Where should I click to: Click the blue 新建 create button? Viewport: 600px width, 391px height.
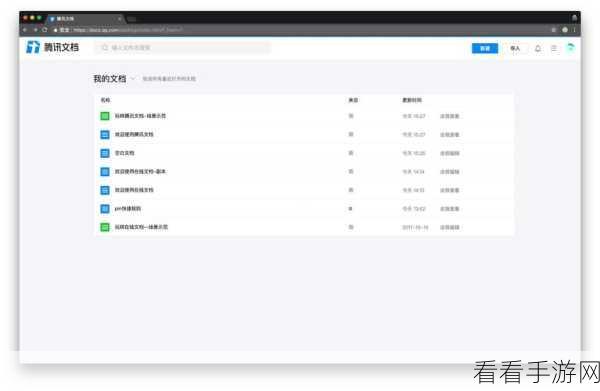485,48
